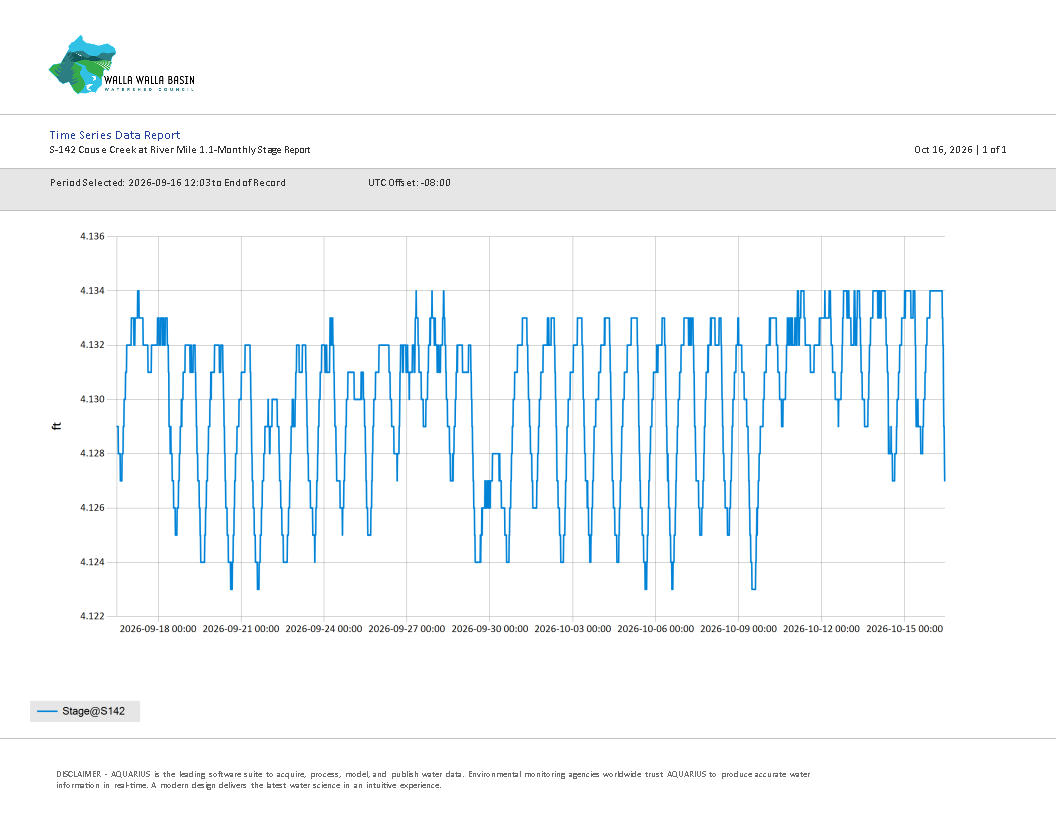The image size is (1056, 816).
Task: Click the blue Stage@S142 legend line swatch
Action: click(x=47, y=711)
